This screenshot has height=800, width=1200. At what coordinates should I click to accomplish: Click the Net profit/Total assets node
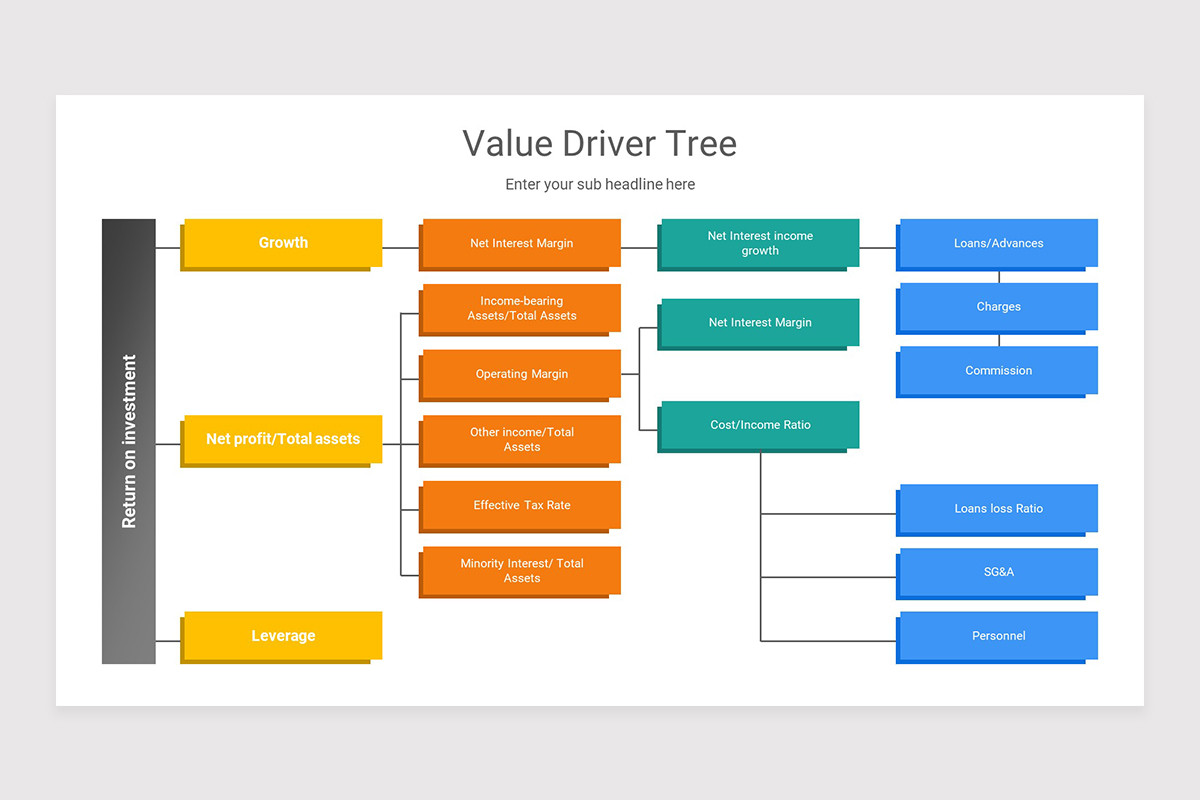coord(281,439)
